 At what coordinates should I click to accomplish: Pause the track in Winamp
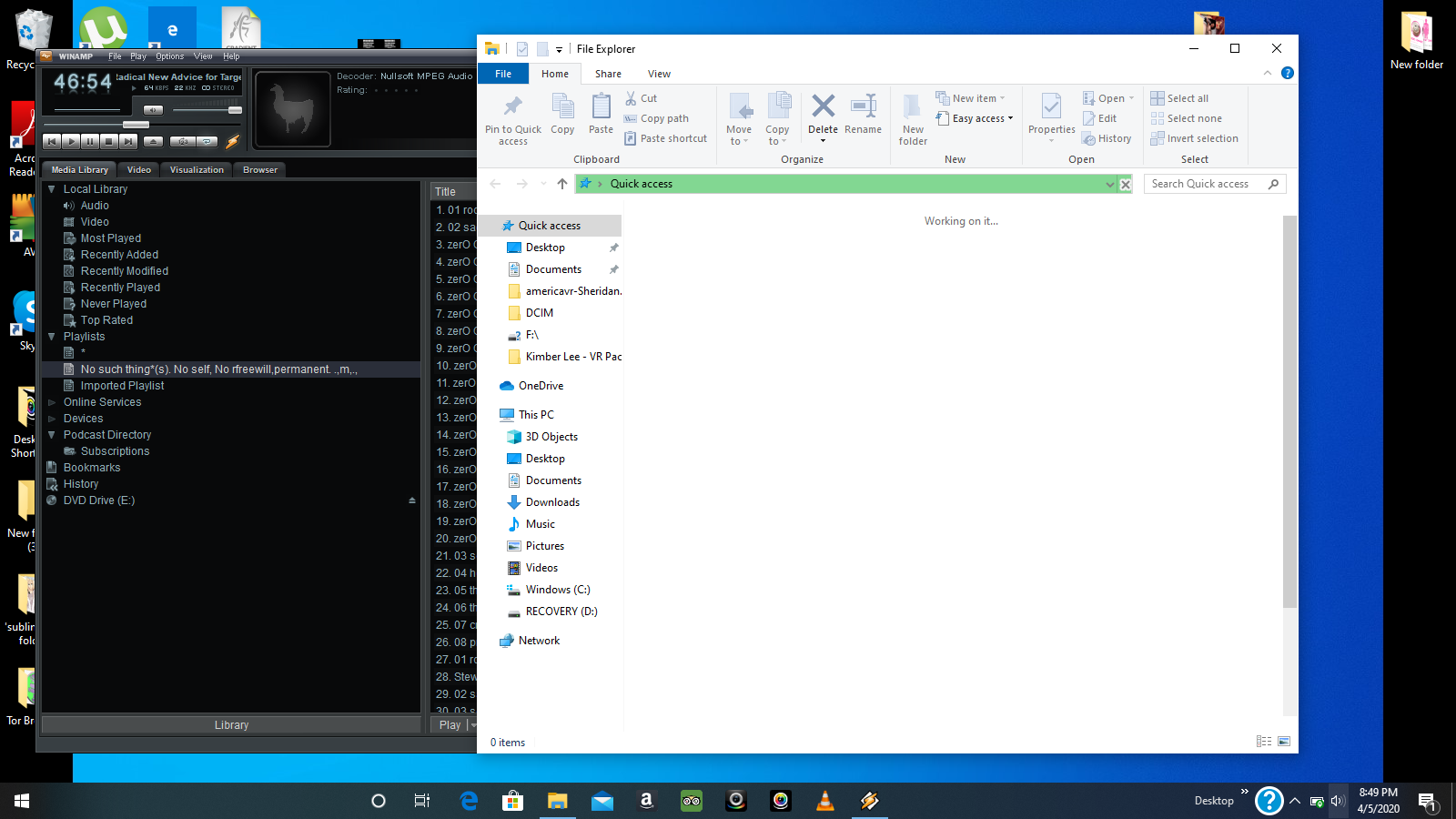coord(90,141)
